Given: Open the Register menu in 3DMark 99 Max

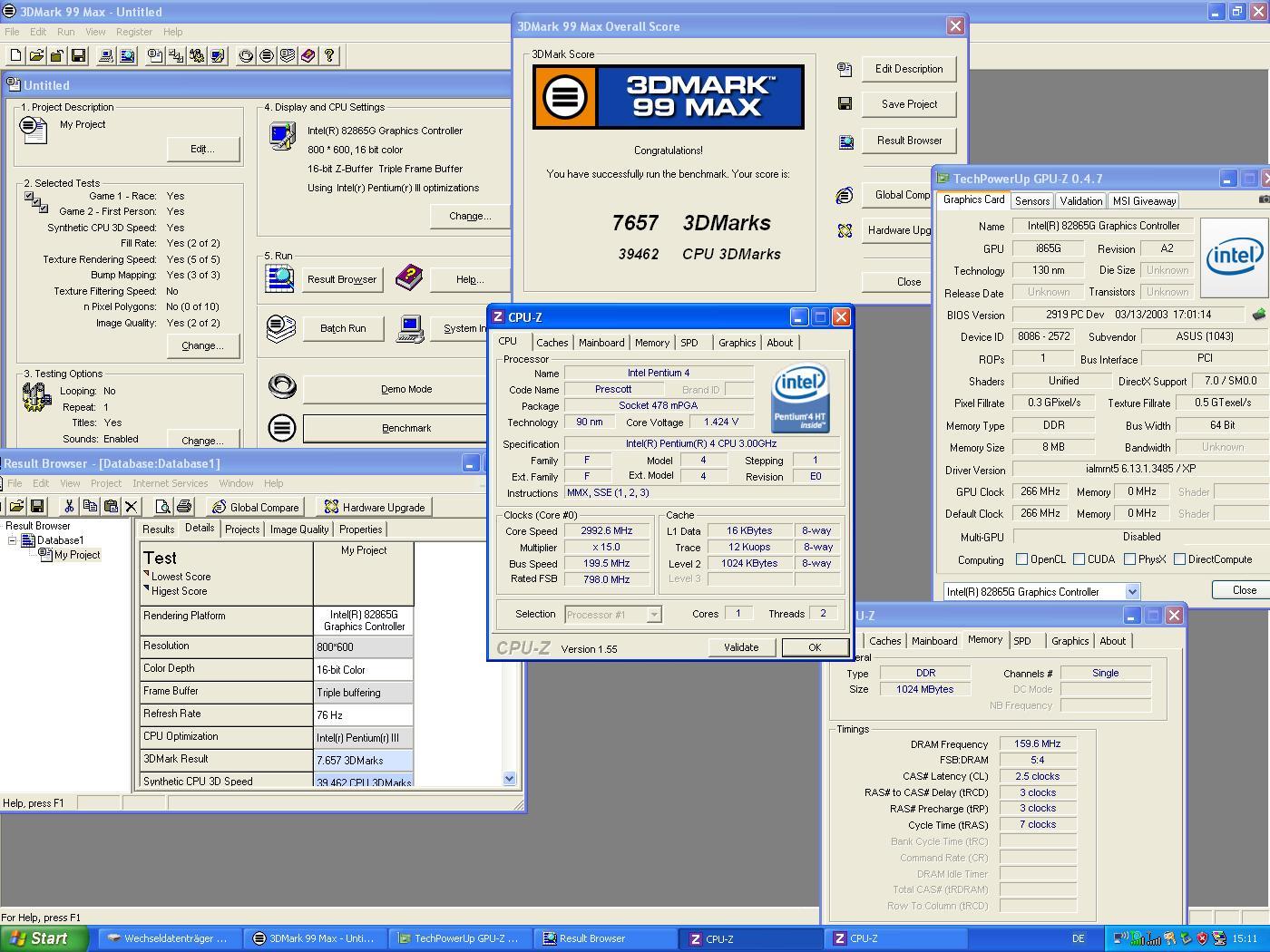Looking at the screenshot, I should tap(134, 32).
